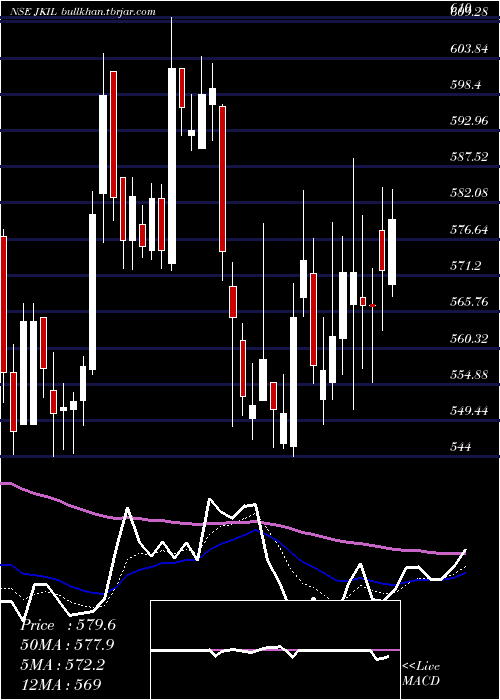Click the Price : 579.6 readout
Screen dimensions: 500x700
click(68, 625)
